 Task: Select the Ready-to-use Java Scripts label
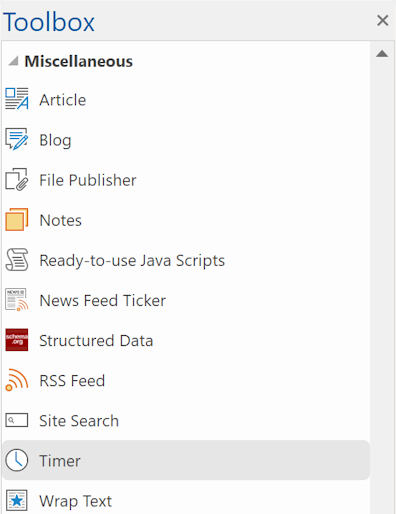coord(132,260)
